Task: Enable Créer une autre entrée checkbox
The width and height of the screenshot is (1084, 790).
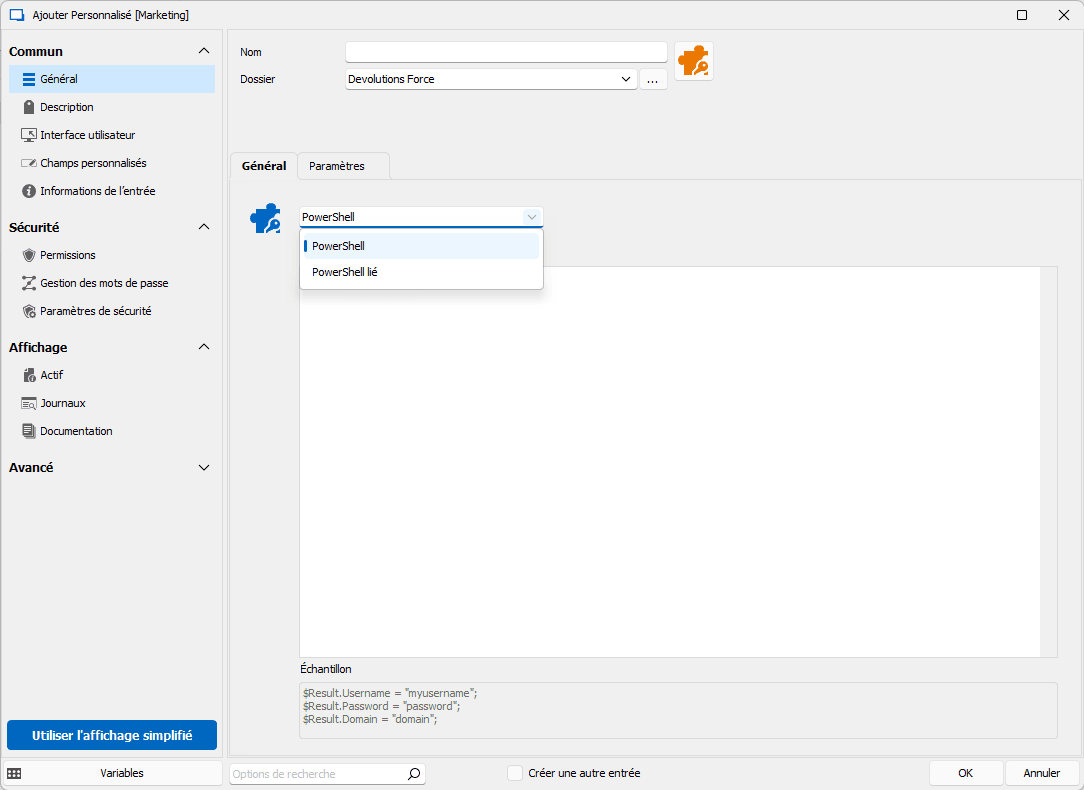Action: pyautogui.click(x=515, y=773)
